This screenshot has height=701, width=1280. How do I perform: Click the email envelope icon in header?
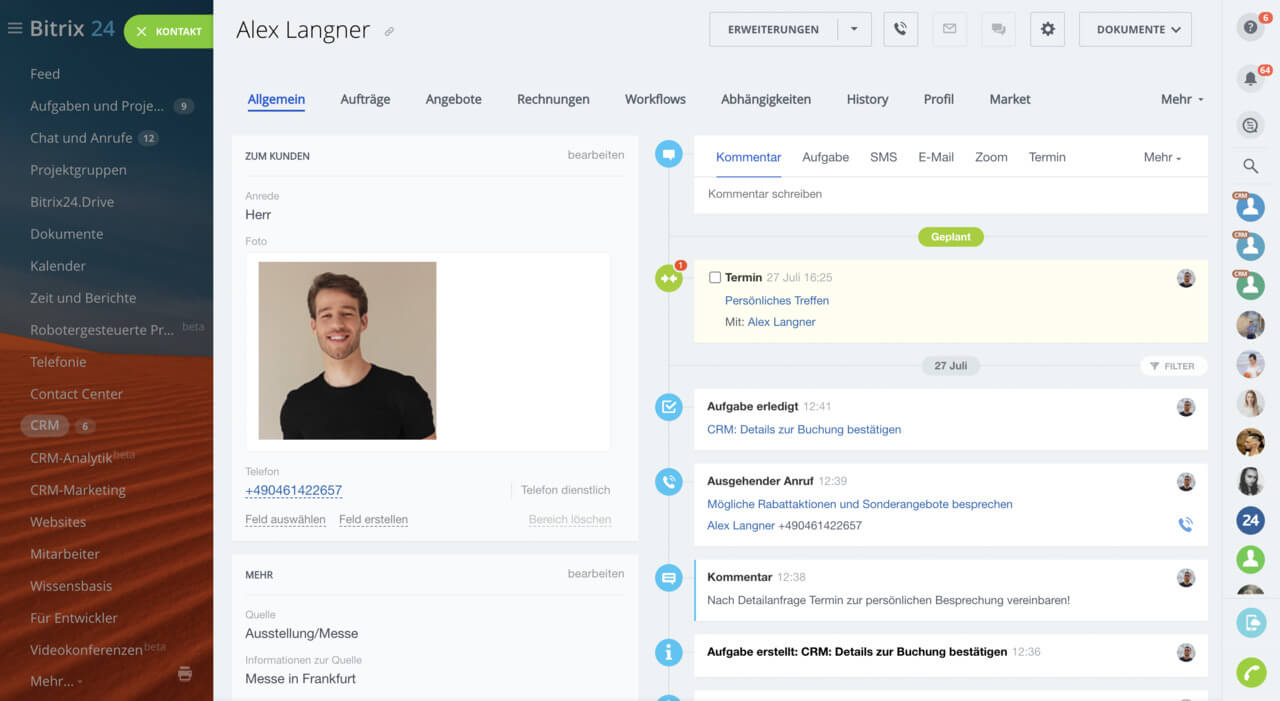[x=949, y=29]
